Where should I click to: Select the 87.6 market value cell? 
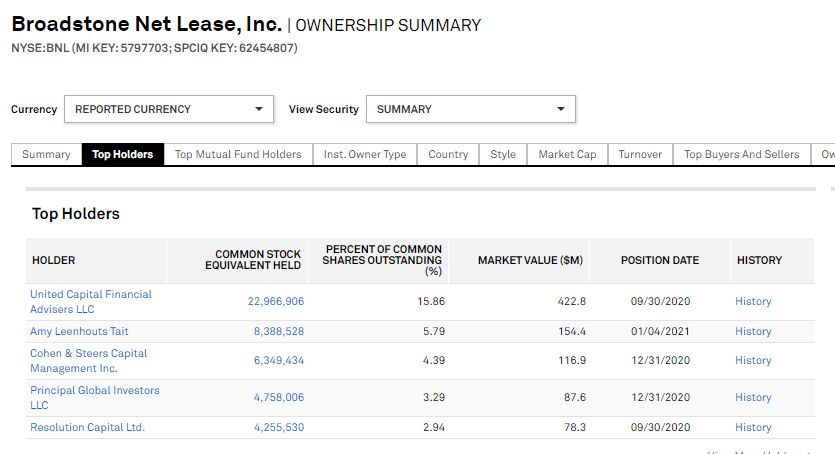(575, 397)
